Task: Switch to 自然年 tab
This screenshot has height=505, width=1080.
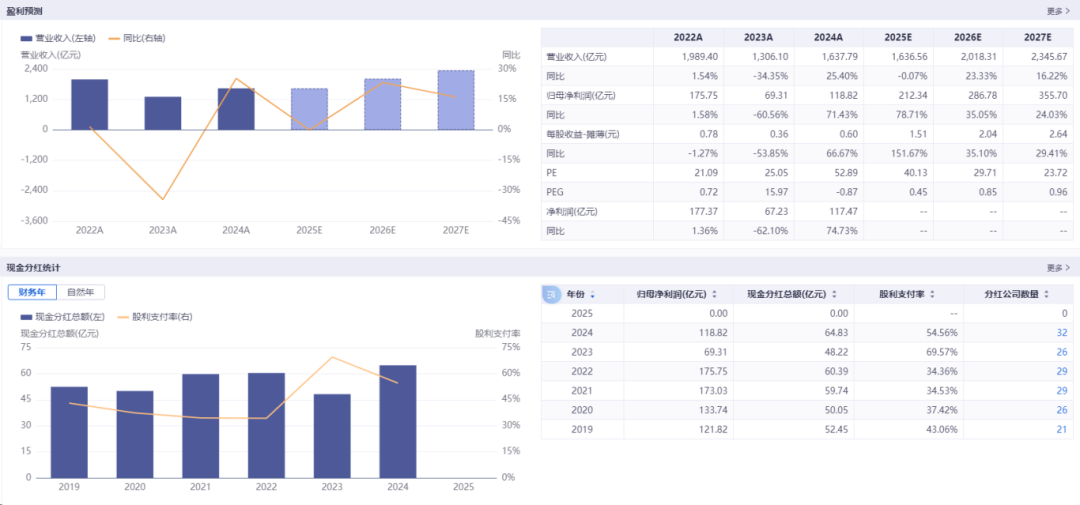Action: [x=81, y=292]
